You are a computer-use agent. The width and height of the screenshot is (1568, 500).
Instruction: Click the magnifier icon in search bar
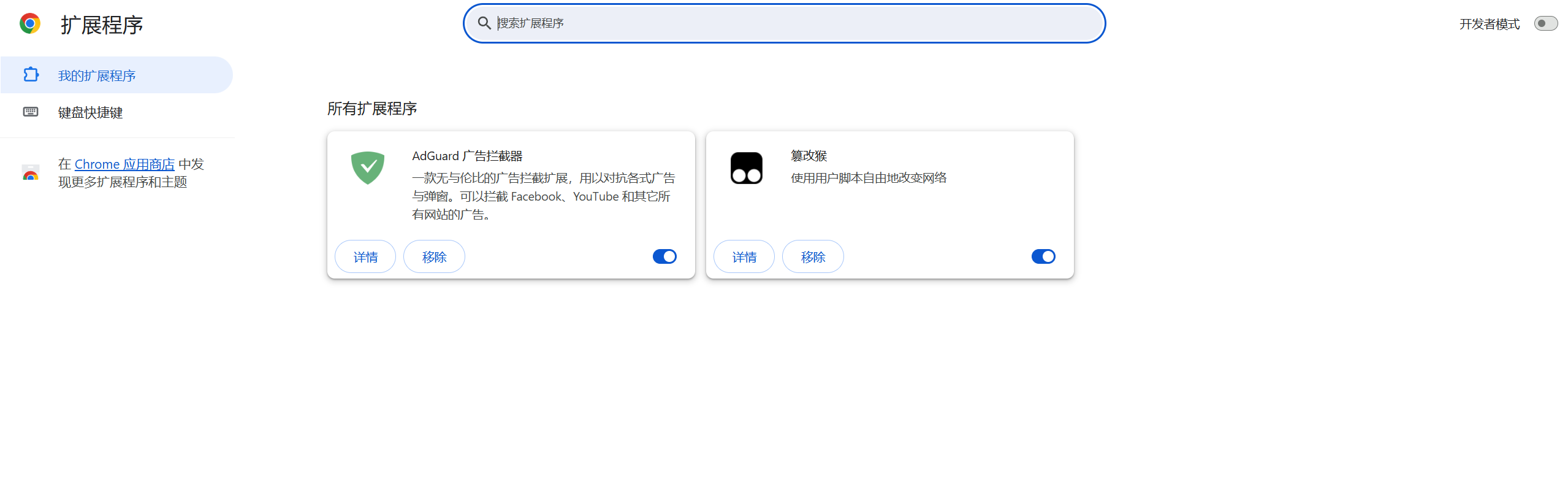pos(484,23)
